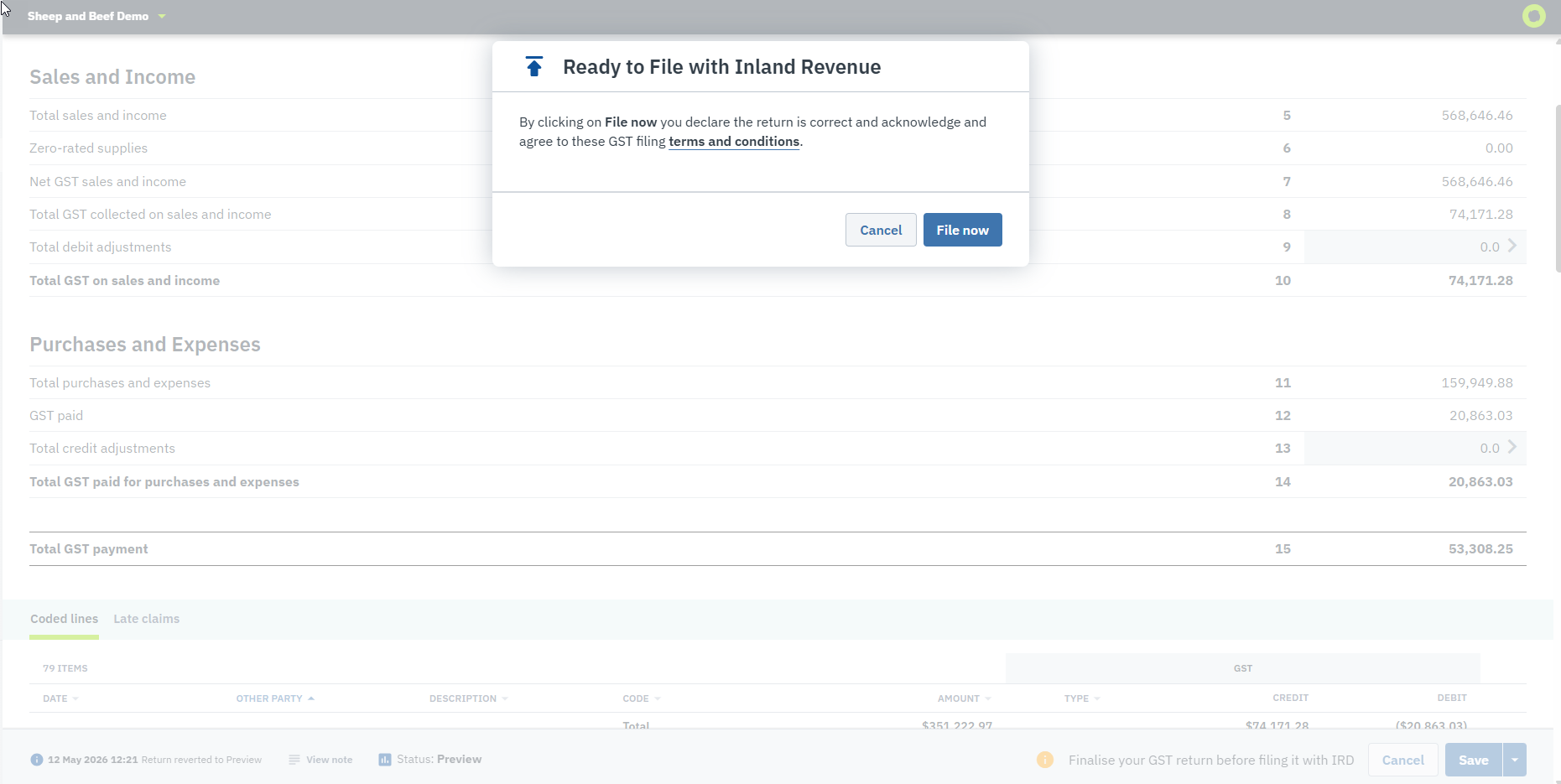Cancel the Inland Revenue filing dialog

click(x=881, y=230)
